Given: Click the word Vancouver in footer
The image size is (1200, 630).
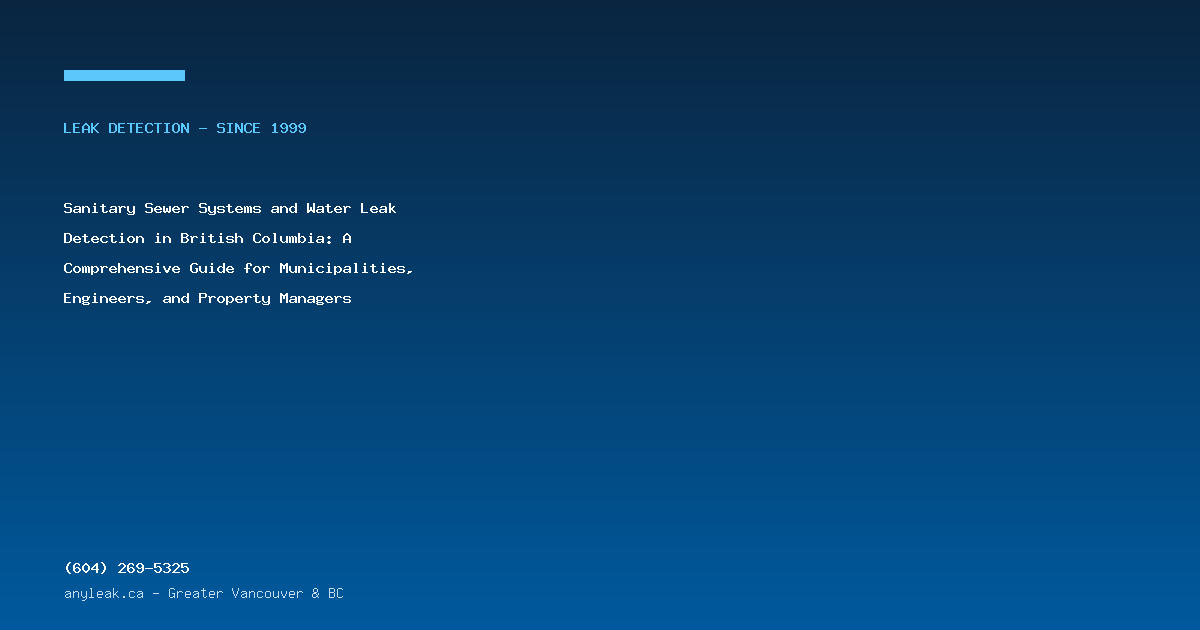Looking at the screenshot, I should pyautogui.click(x=267, y=594).
